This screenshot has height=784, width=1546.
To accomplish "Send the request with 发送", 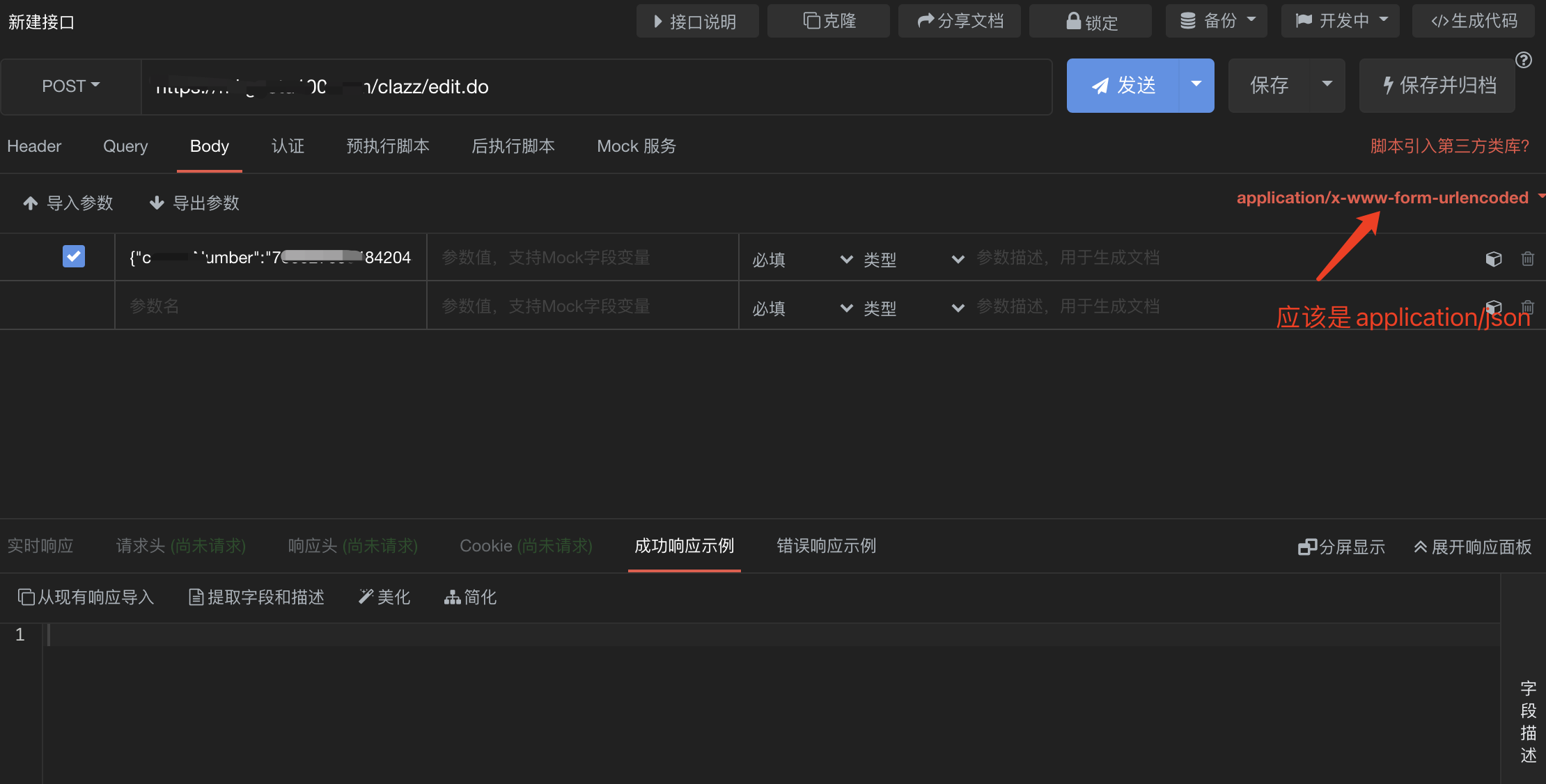I will (1123, 86).
